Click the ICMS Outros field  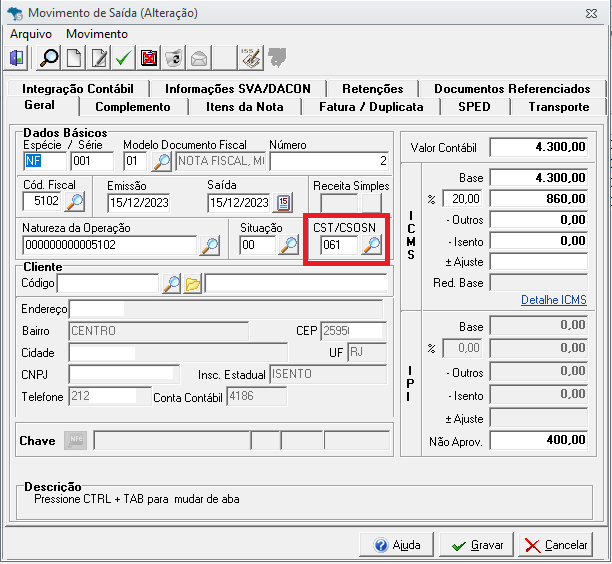[x=539, y=220]
